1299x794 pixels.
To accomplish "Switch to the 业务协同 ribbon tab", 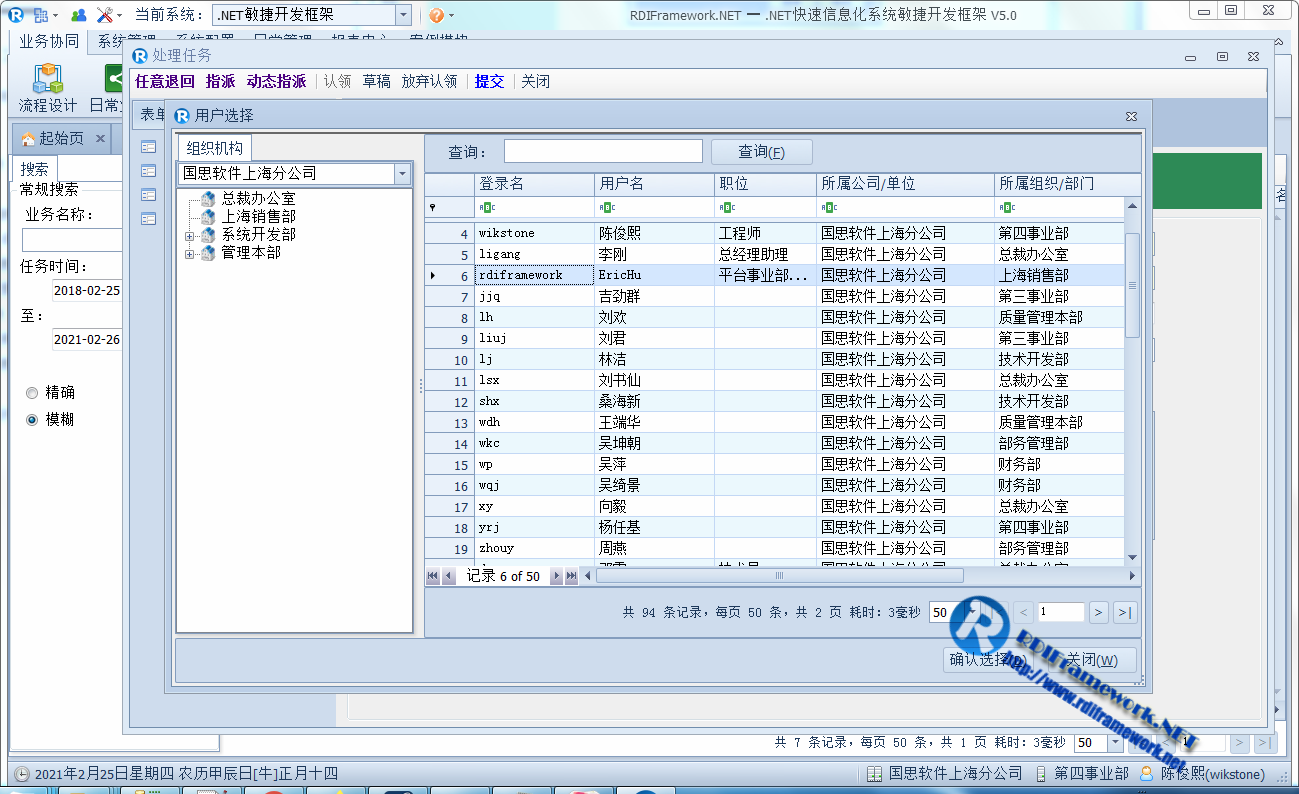I will [x=49, y=41].
